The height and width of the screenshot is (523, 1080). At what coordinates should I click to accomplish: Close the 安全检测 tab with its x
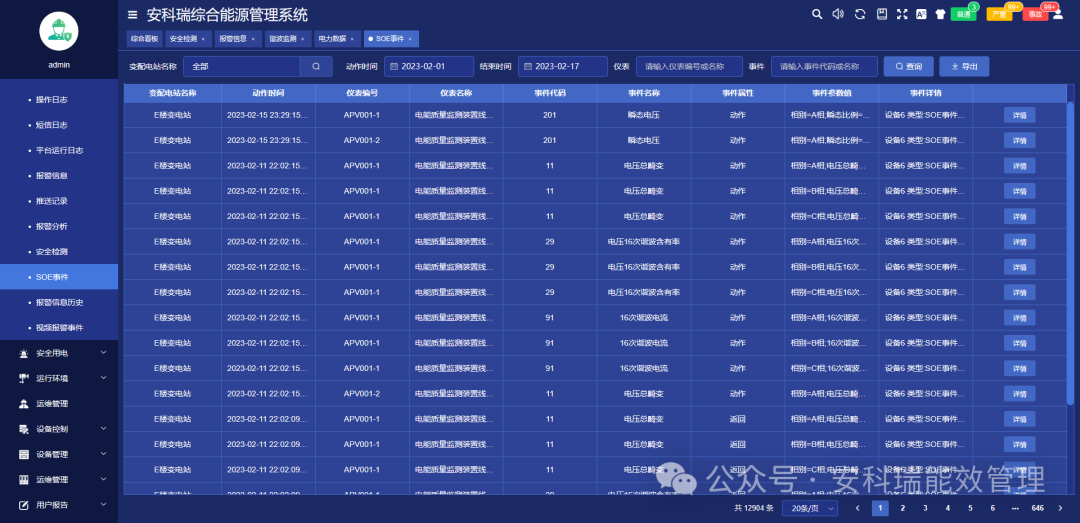click(202, 39)
